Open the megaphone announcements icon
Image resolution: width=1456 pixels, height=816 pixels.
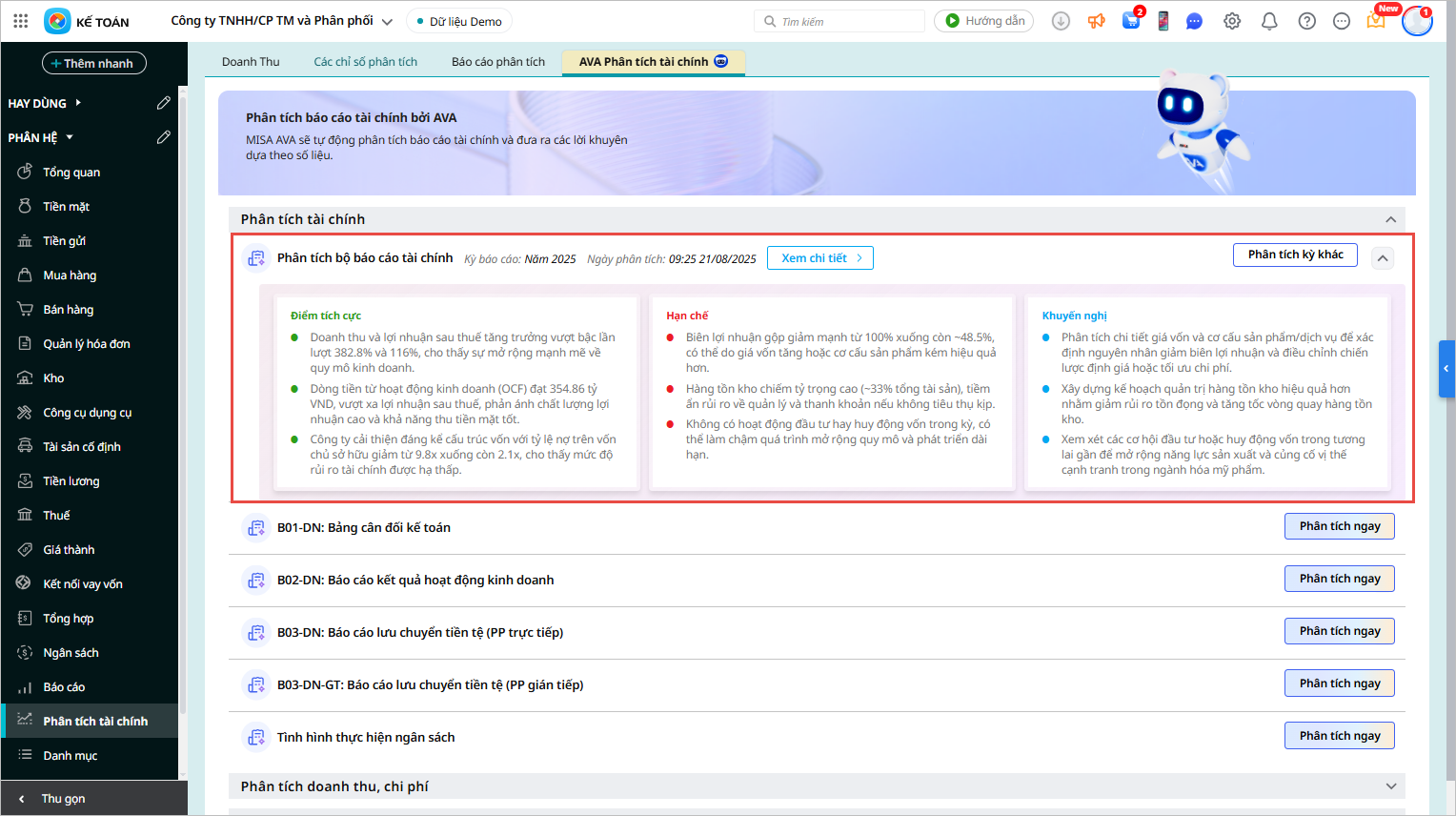[x=1097, y=21]
